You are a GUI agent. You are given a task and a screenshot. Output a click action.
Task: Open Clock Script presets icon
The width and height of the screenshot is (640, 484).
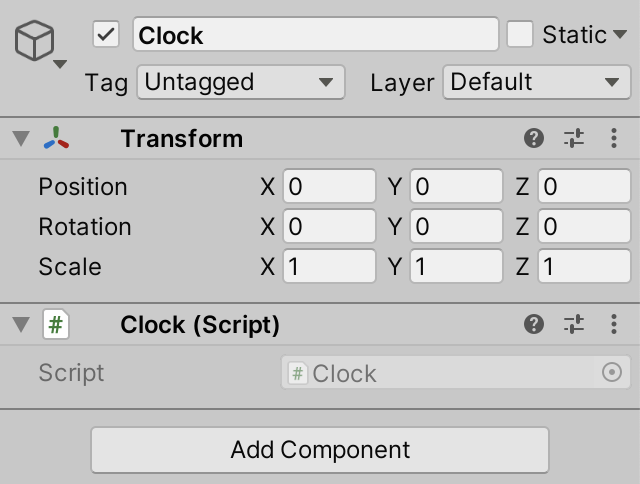pyautogui.click(x=574, y=324)
